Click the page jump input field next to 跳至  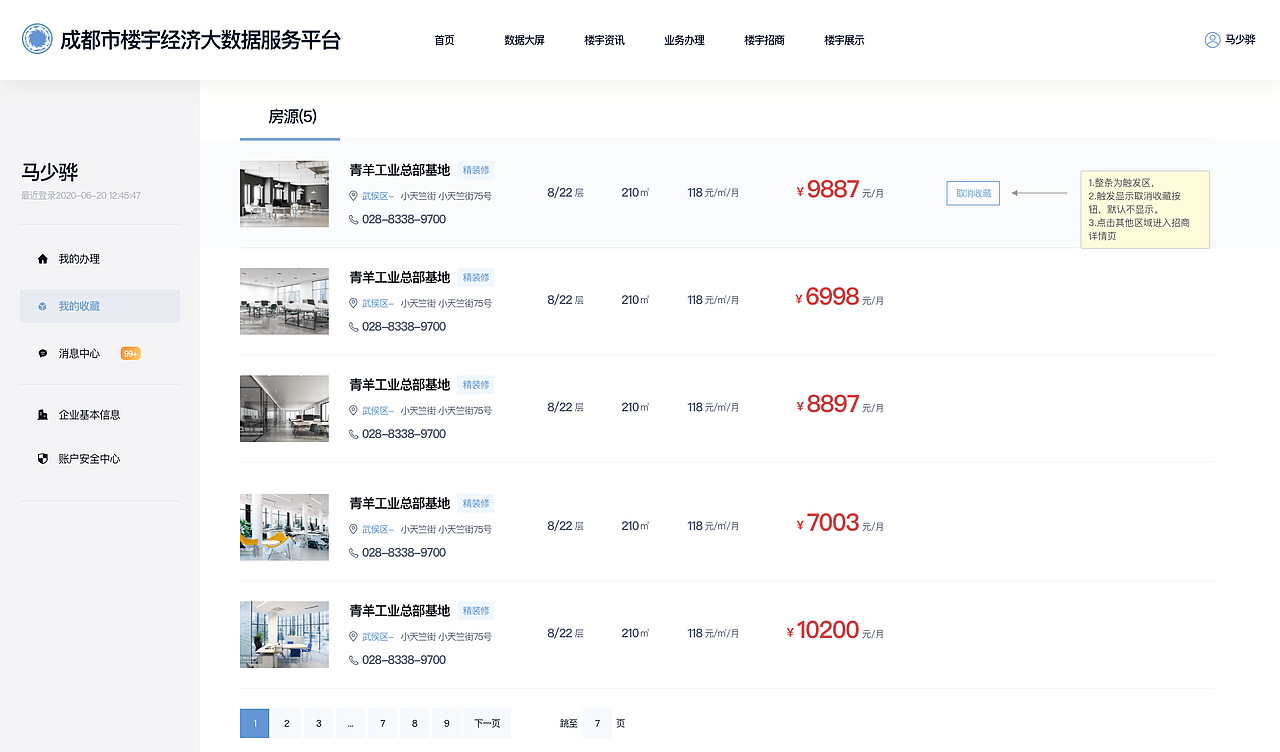(597, 723)
